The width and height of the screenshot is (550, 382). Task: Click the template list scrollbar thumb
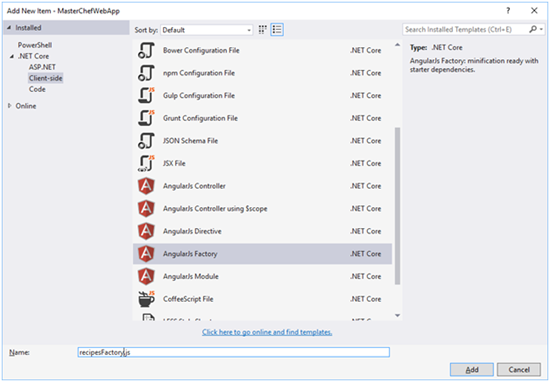(x=397, y=206)
